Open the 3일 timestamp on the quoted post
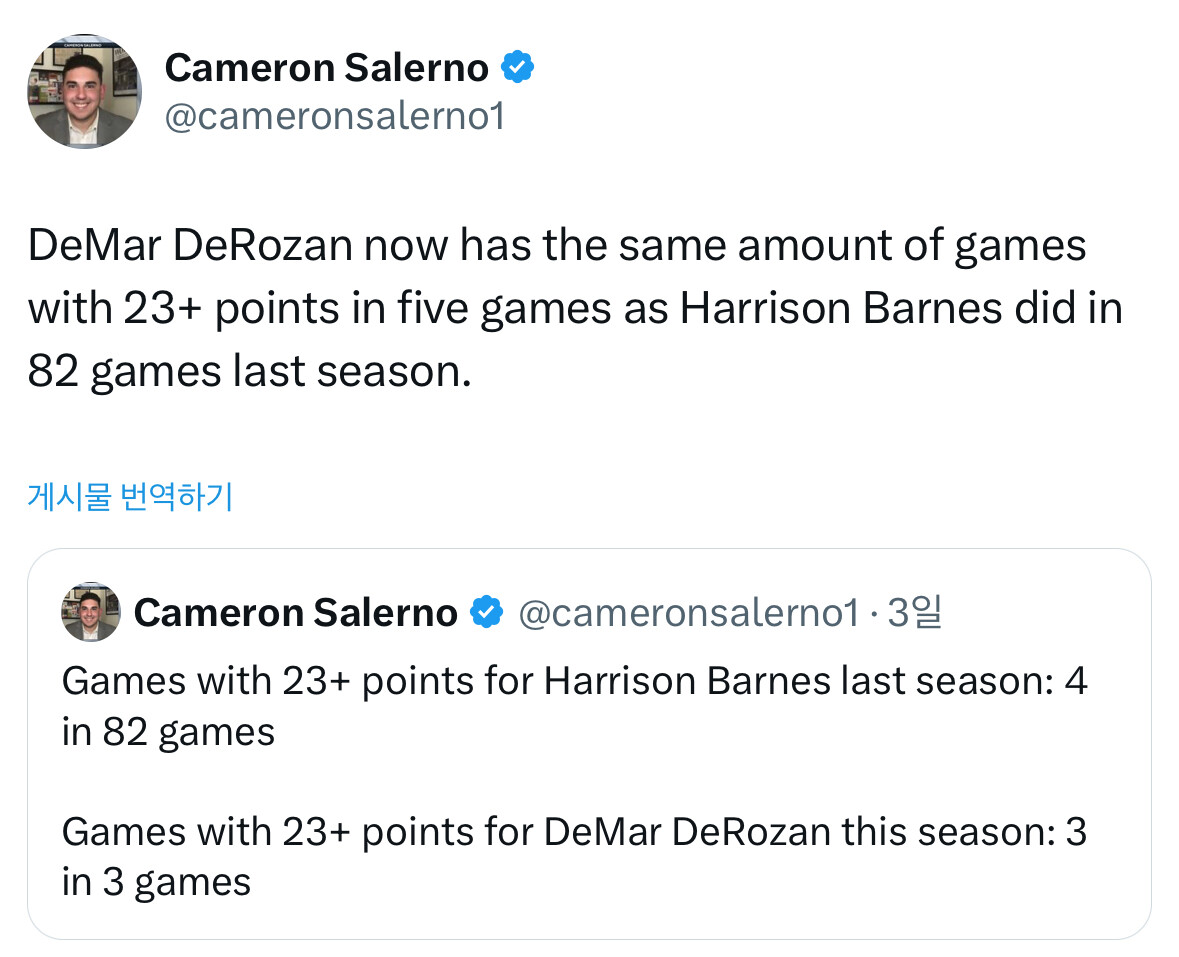Viewport: 1179px width, 957px height. [x=914, y=612]
